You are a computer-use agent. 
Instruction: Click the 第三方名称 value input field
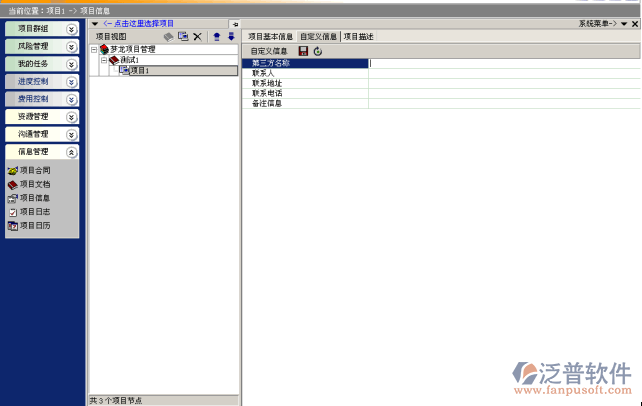(x=504, y=63)
